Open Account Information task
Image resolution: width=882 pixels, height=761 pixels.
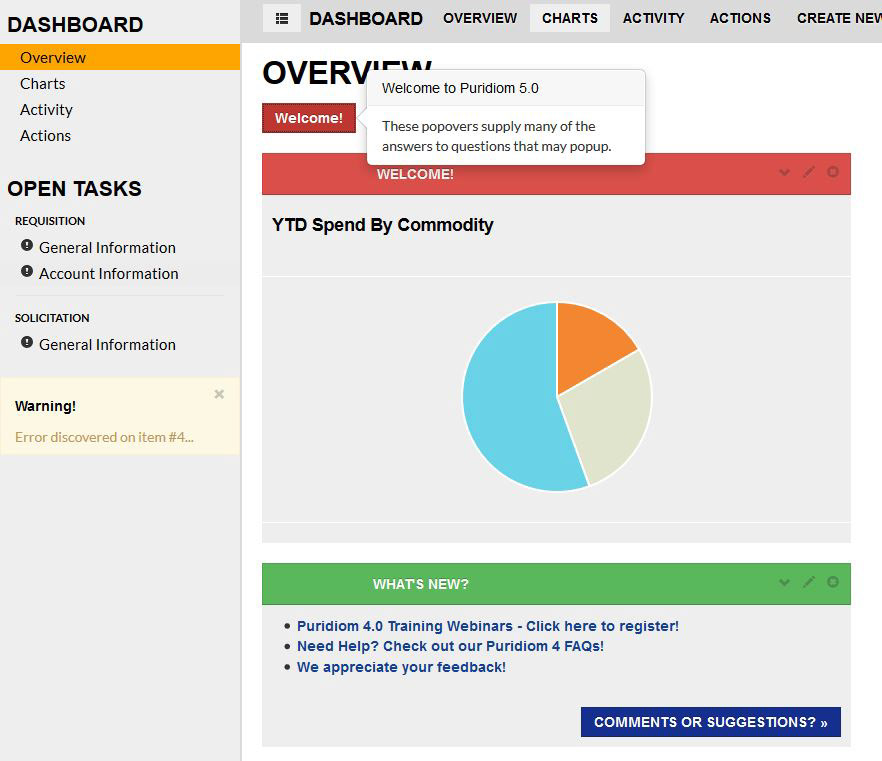(109, 273)
